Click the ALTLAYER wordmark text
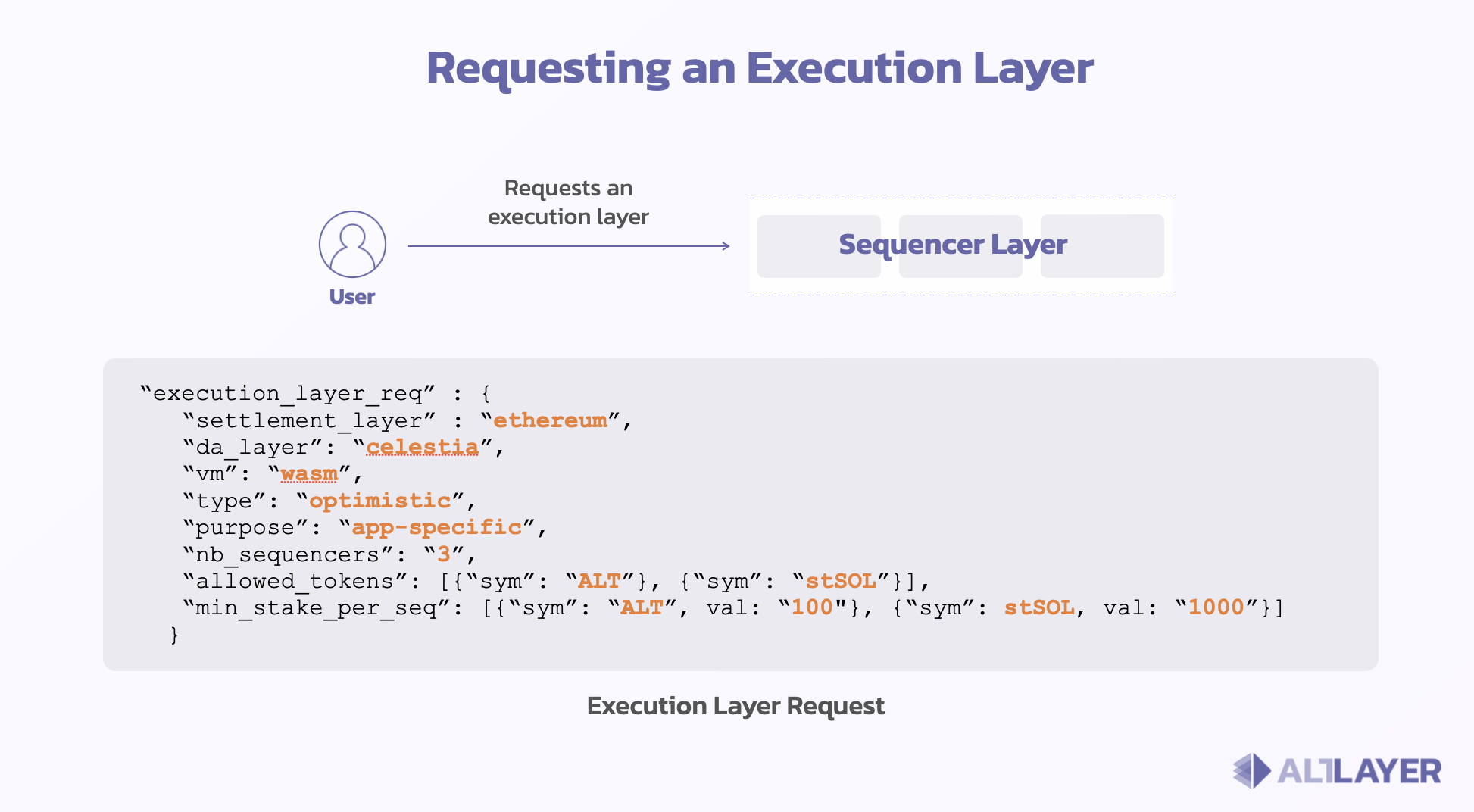This screenshot has width=1474, height=812. 1359,772
